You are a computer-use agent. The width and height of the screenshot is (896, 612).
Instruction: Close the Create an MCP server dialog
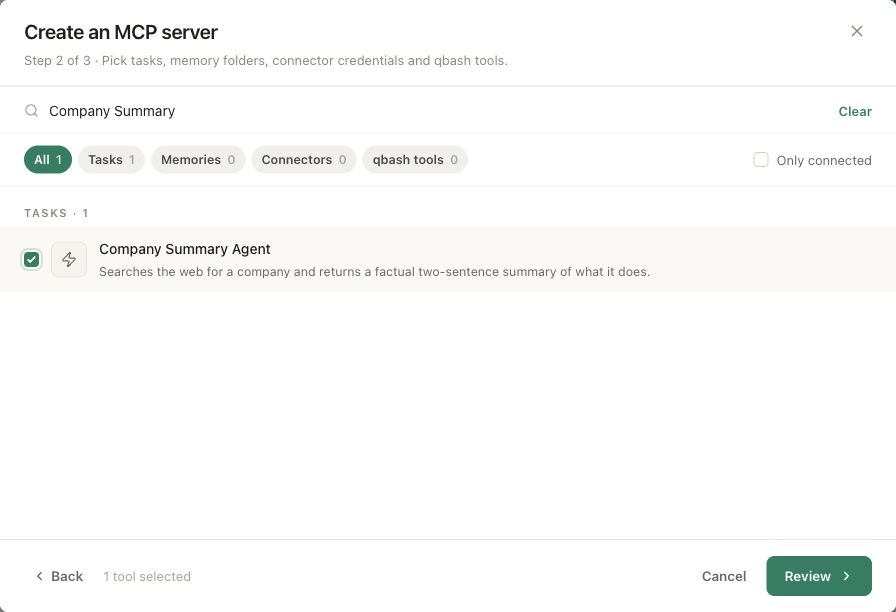(856, 31)
